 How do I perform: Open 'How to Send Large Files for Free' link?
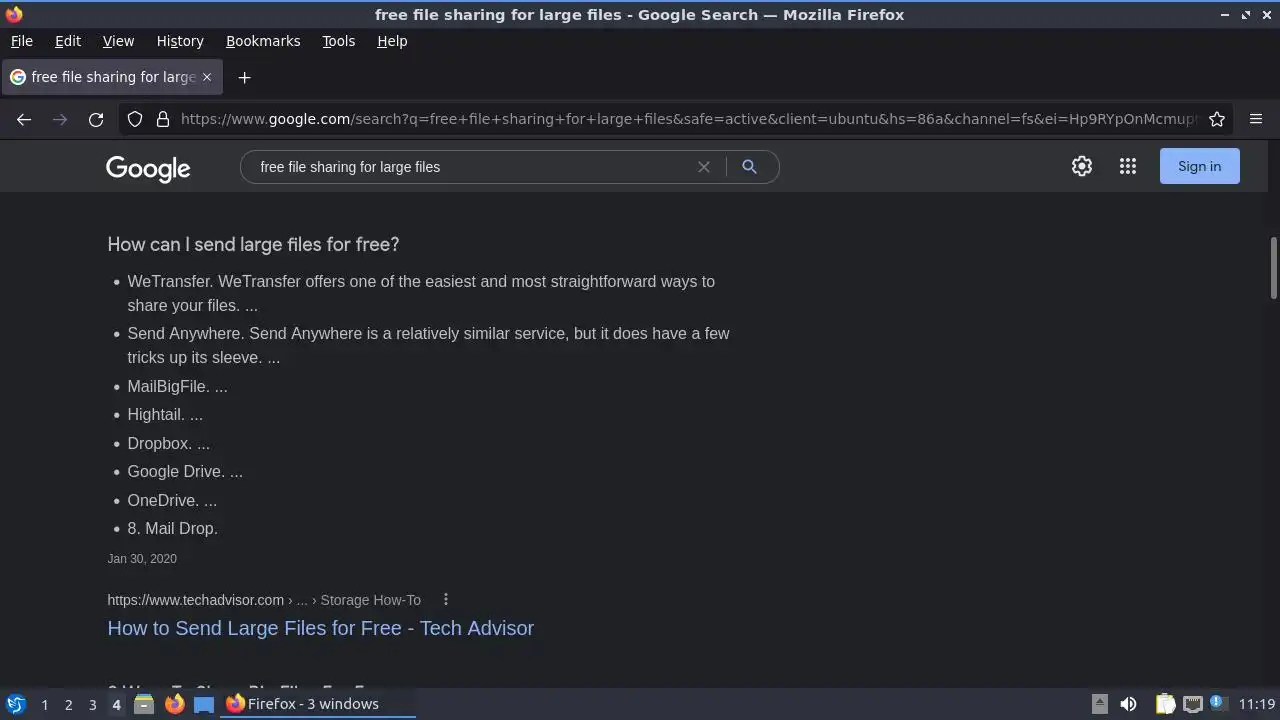(x=321, y=628)
